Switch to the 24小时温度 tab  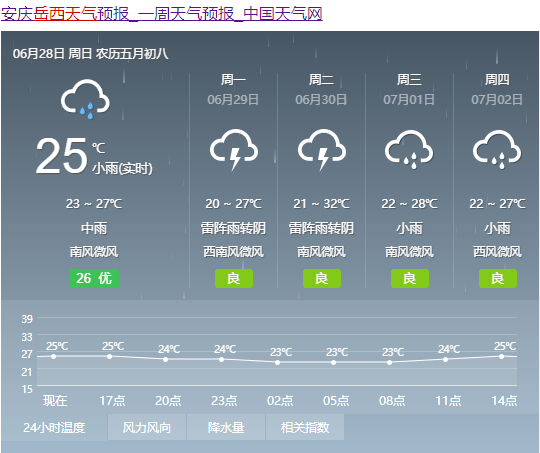tap(54, 428)
